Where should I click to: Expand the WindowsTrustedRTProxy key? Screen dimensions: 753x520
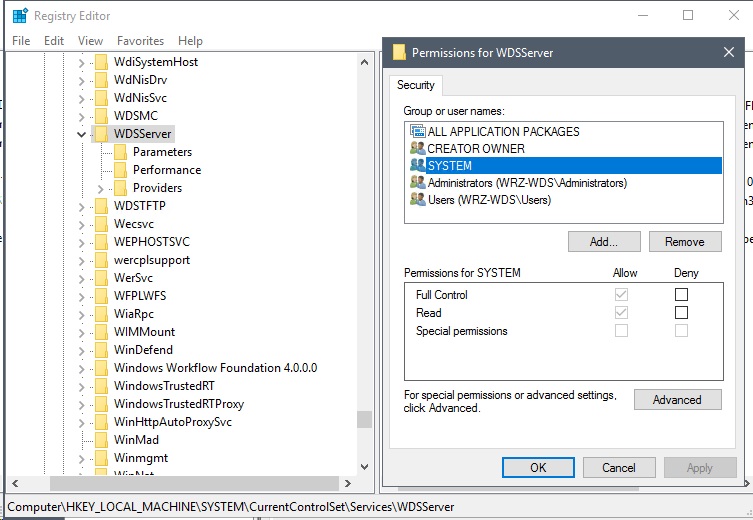point(81,405)
